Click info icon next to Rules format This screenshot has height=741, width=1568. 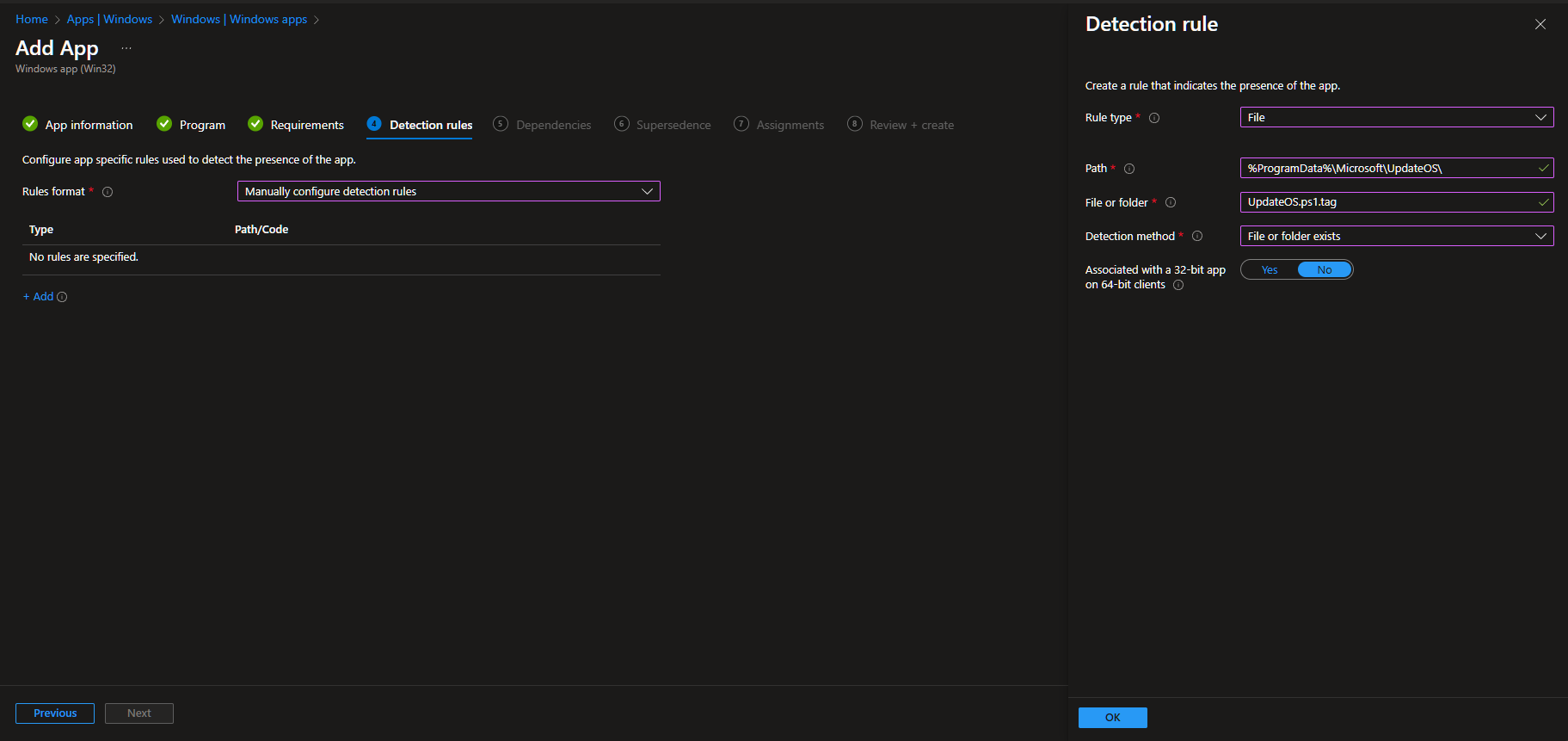click(x=108, y=192)
